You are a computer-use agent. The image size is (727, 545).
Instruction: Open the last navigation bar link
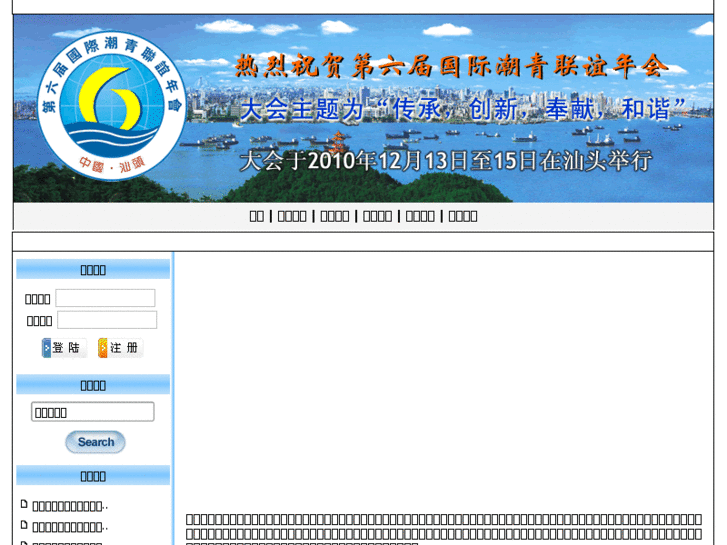coord(462,216)
